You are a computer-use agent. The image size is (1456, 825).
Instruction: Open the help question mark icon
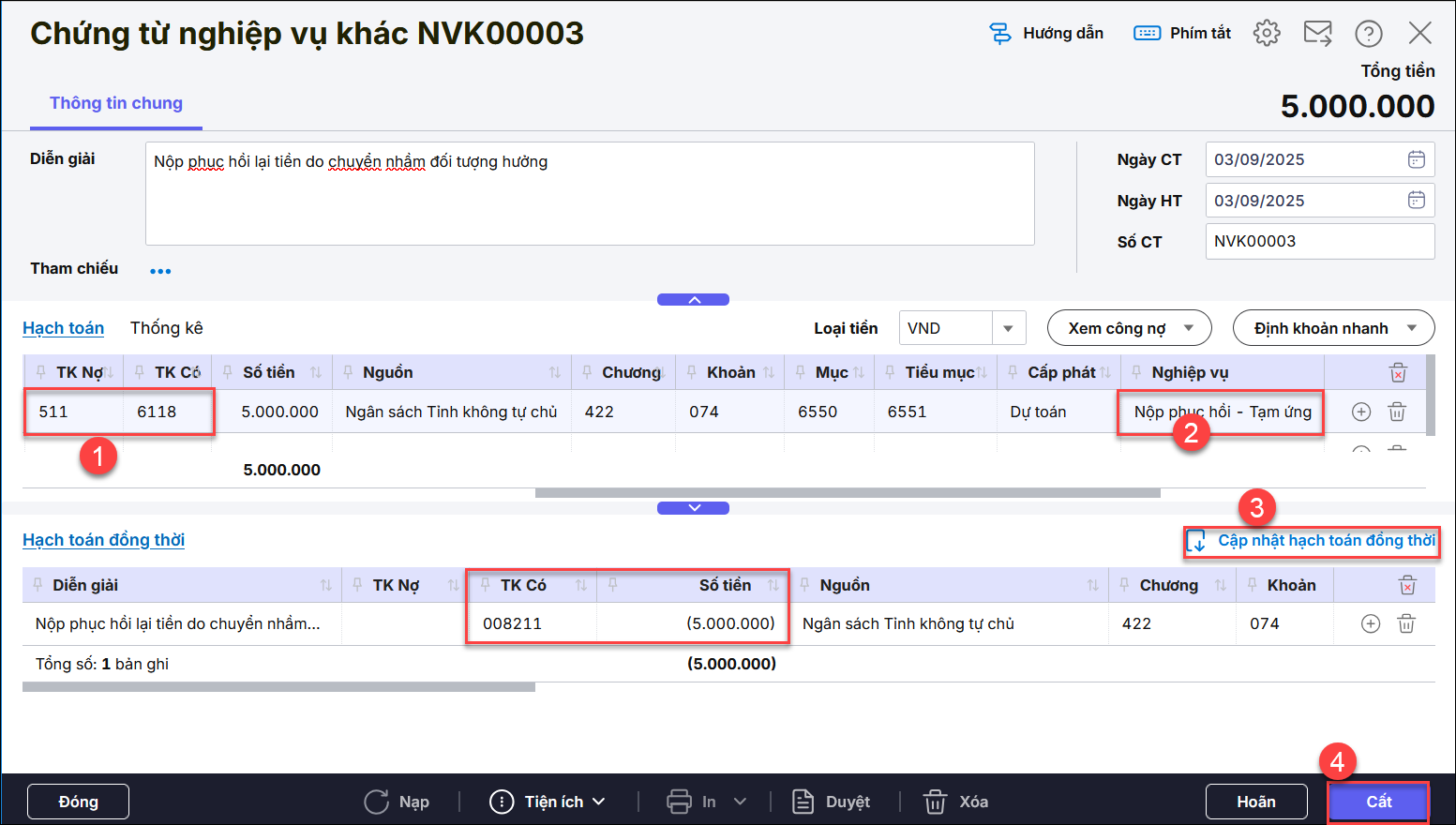pos(1368,34)
